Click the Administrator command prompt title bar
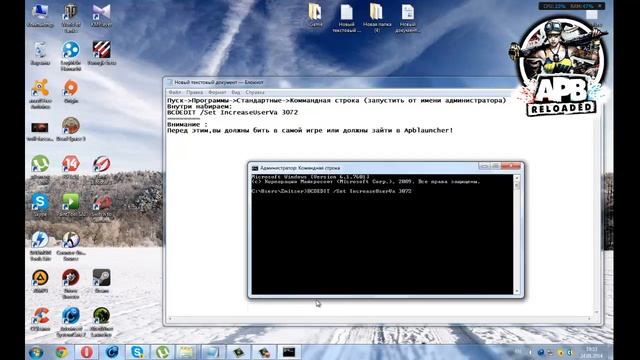 click(363, 168)
